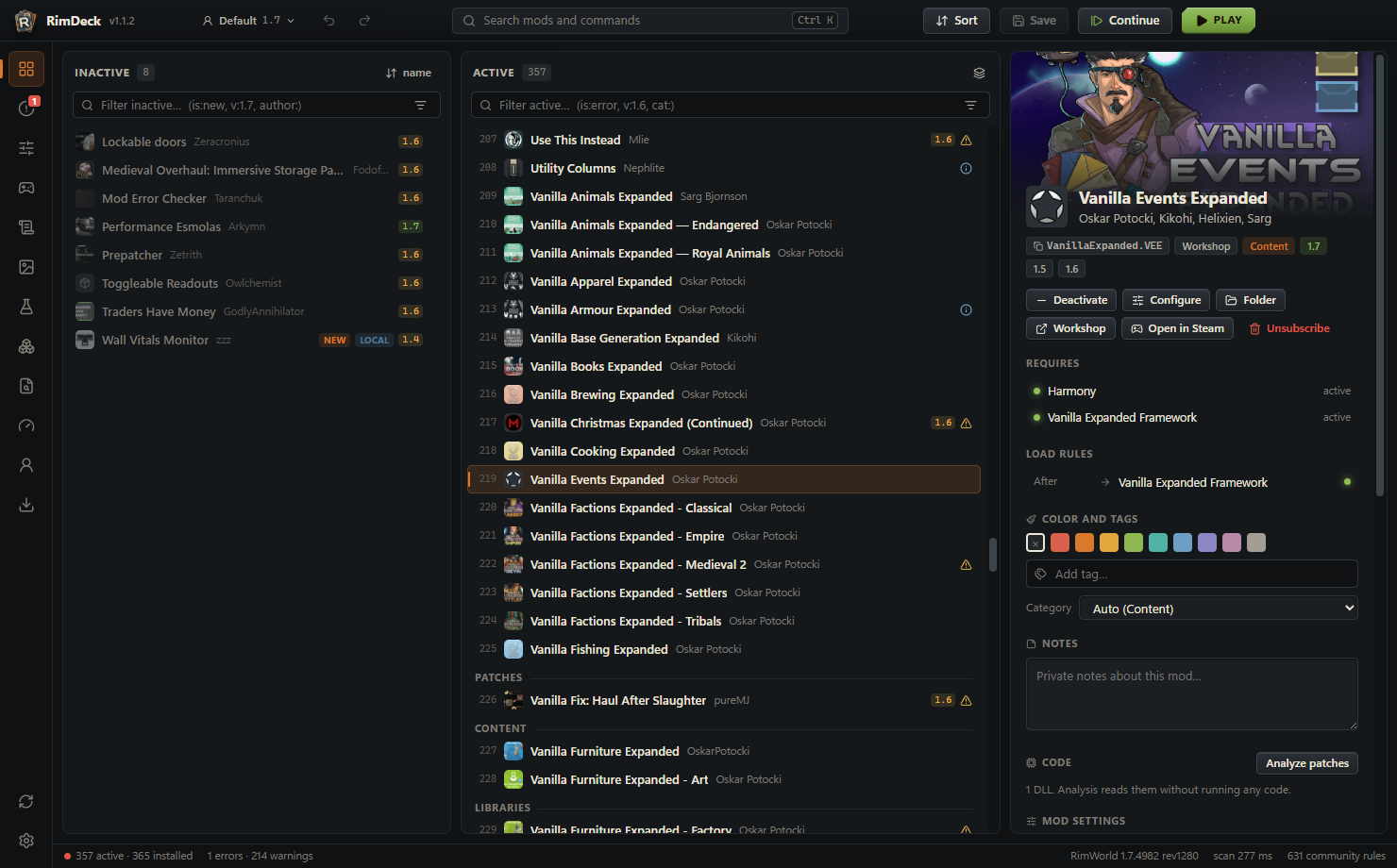Open the stacked cubes sidebar icon
The height and width of the screenshot is (868, 1397).
tap(26, 346)
